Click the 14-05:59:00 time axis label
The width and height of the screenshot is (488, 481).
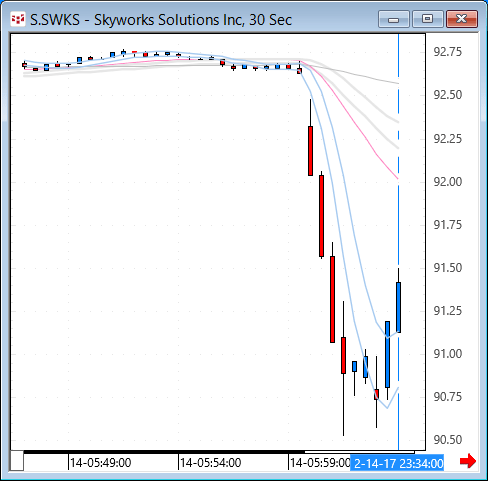[x=320, y=463]
